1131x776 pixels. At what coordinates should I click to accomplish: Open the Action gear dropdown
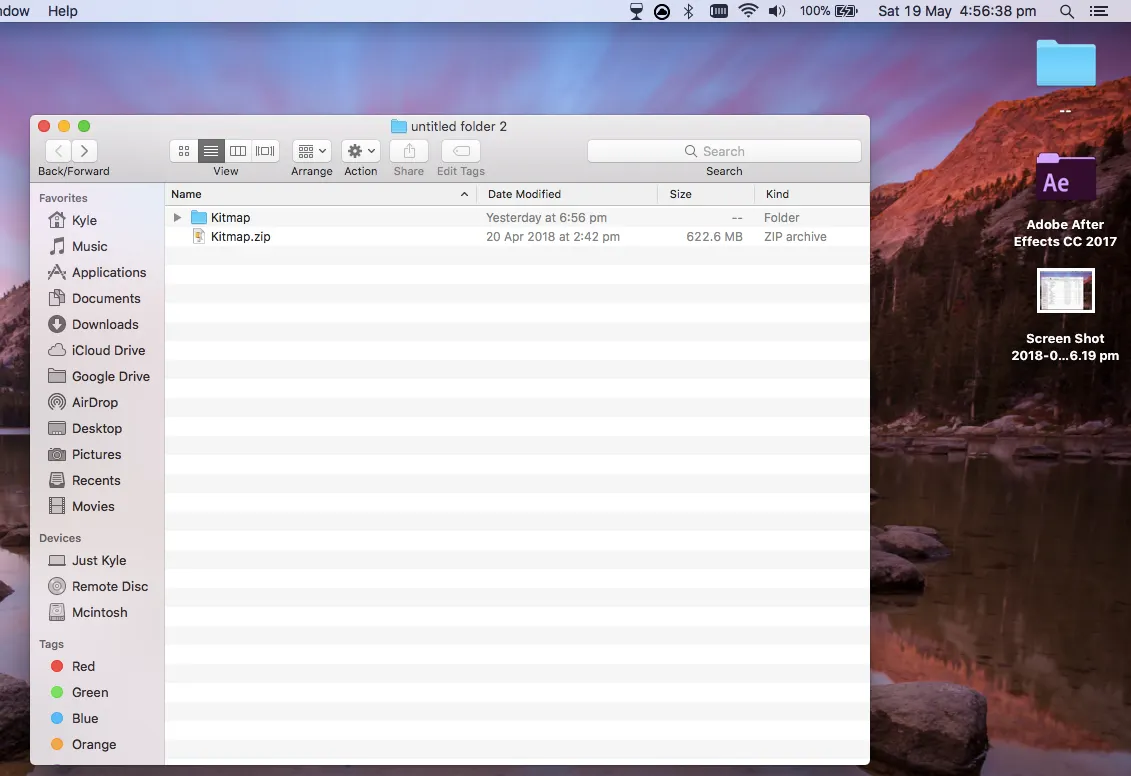tap(360, 151)
